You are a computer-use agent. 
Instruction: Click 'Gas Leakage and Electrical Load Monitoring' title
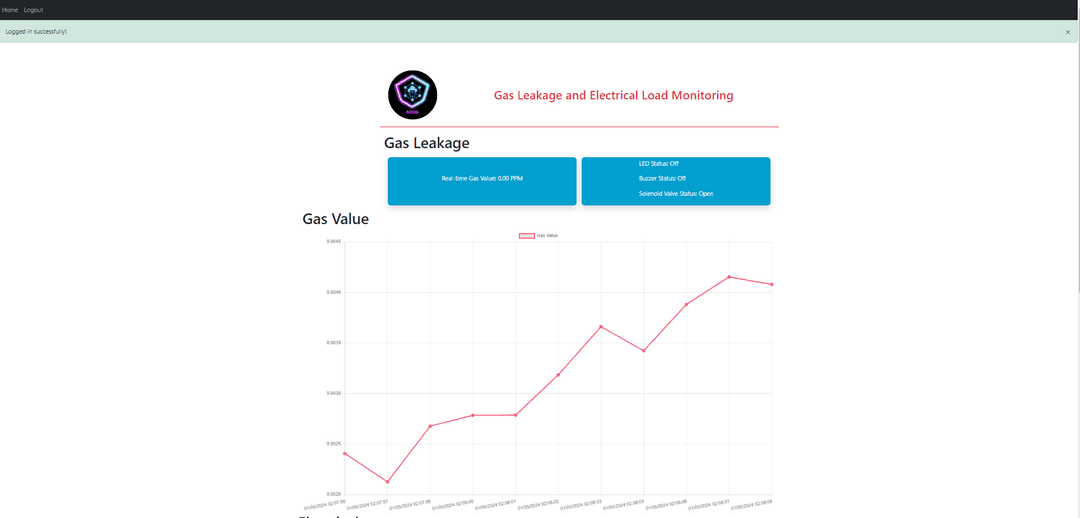pyautogui.click(x=613, y=96)
